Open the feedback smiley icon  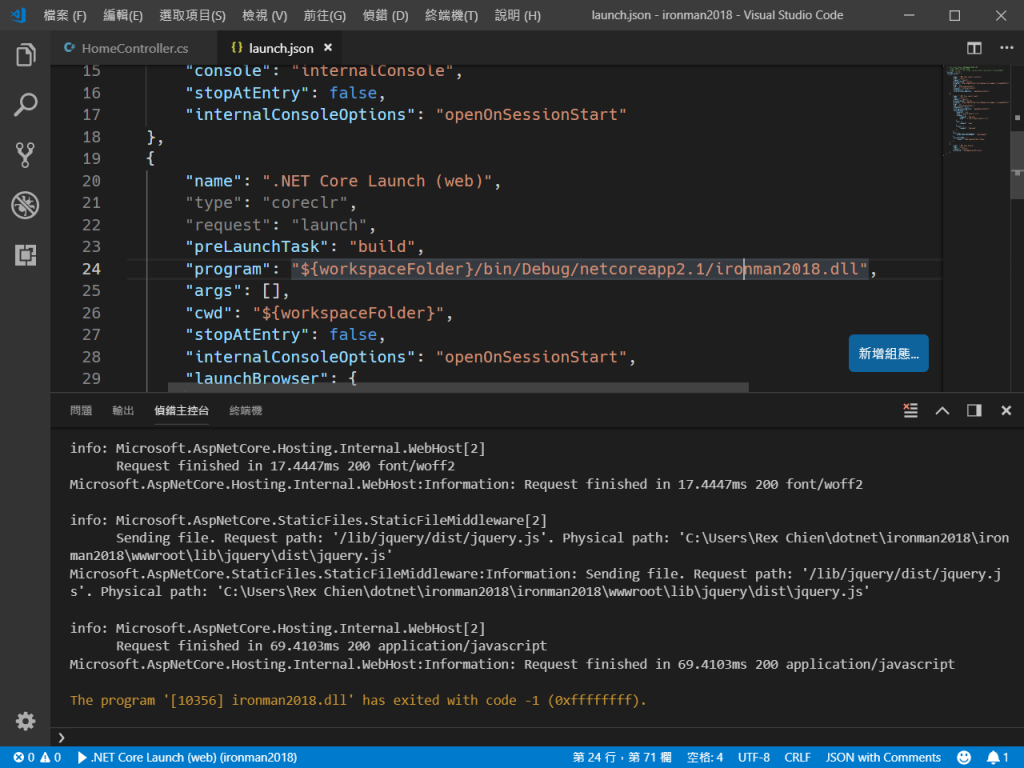(963, 758)
